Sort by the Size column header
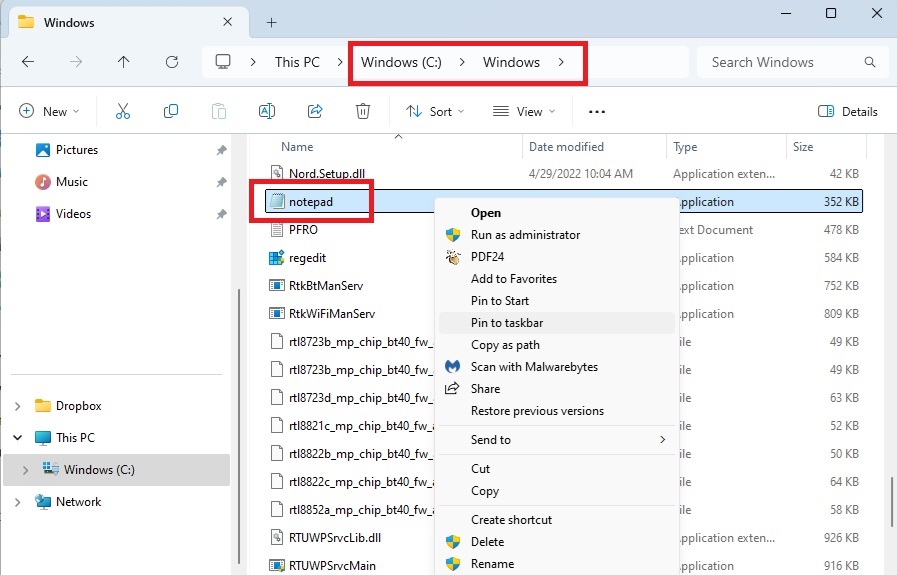Image resolution: width=897 pixels, height=575 pixels. [803, 147]
